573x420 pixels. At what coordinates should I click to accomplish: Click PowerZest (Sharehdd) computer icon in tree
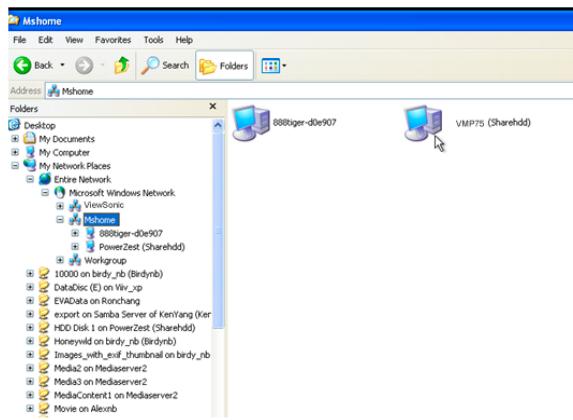click(x=90, y=246)
